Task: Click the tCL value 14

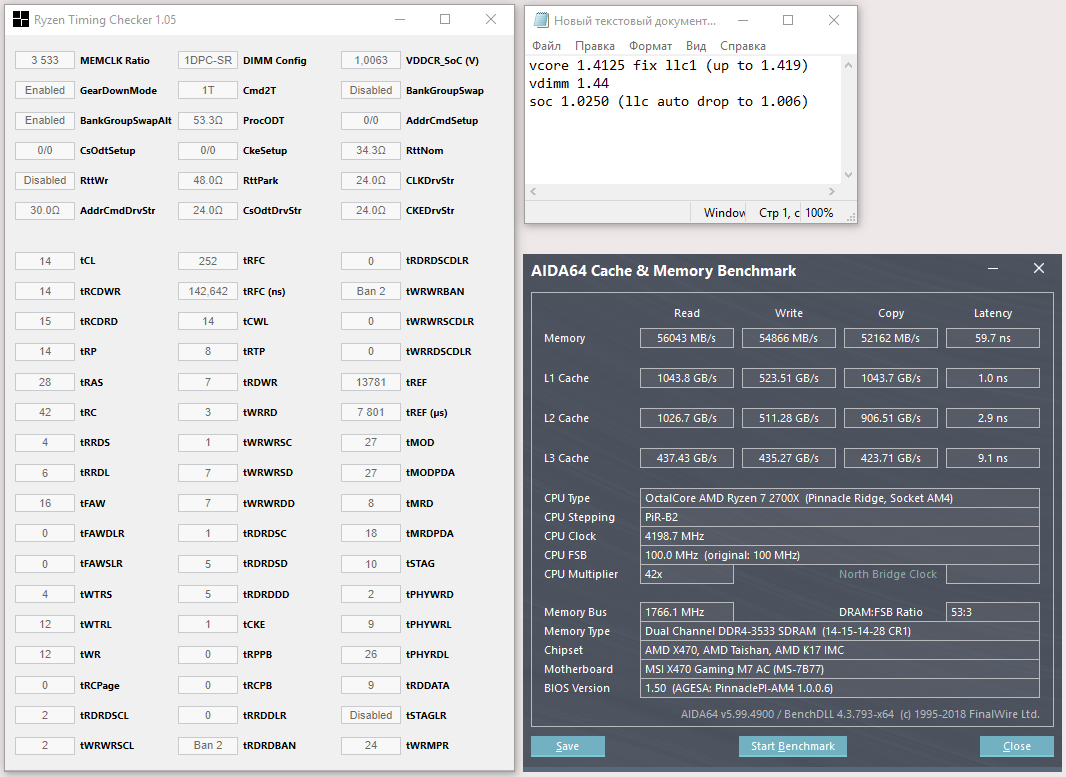Action: click(45, 261)
